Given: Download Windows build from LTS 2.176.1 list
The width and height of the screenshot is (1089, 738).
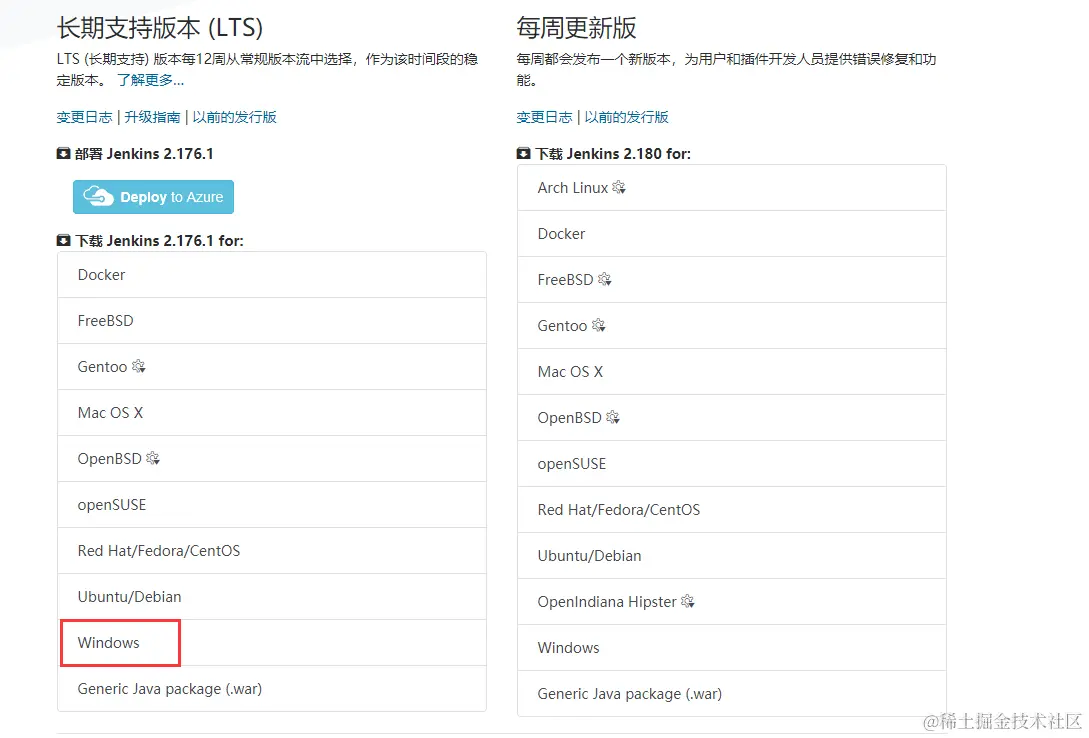Looking at the screenshot, I should [x=272, y=643].
